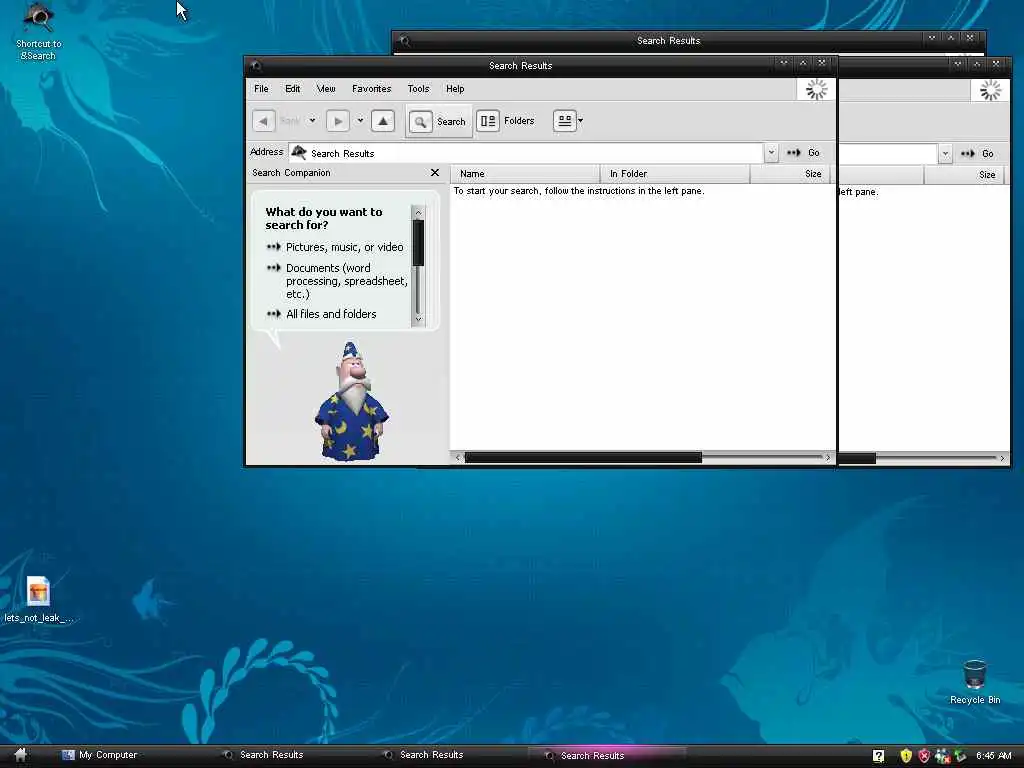The width and height of the screenshot is (1024, 768).
Task: Click scroll right arrow in right-hand rear window
Action: tap(1002, 458)
